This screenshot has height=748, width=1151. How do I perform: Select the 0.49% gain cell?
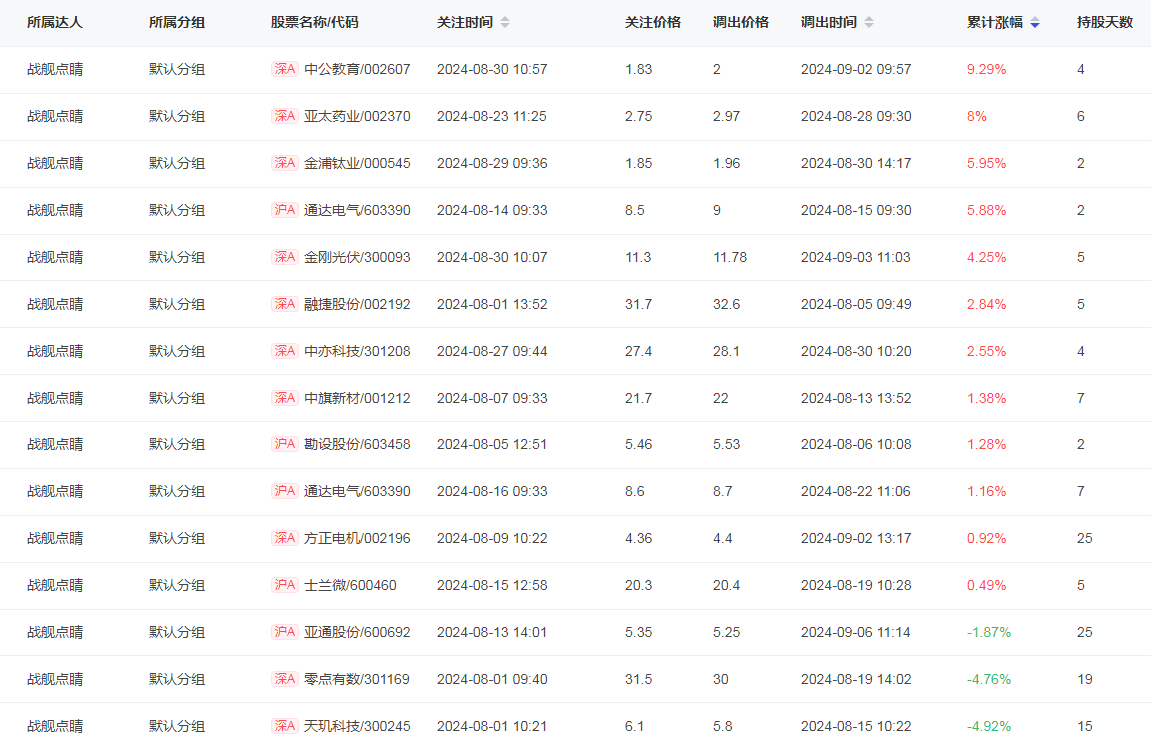pos(987,585)
